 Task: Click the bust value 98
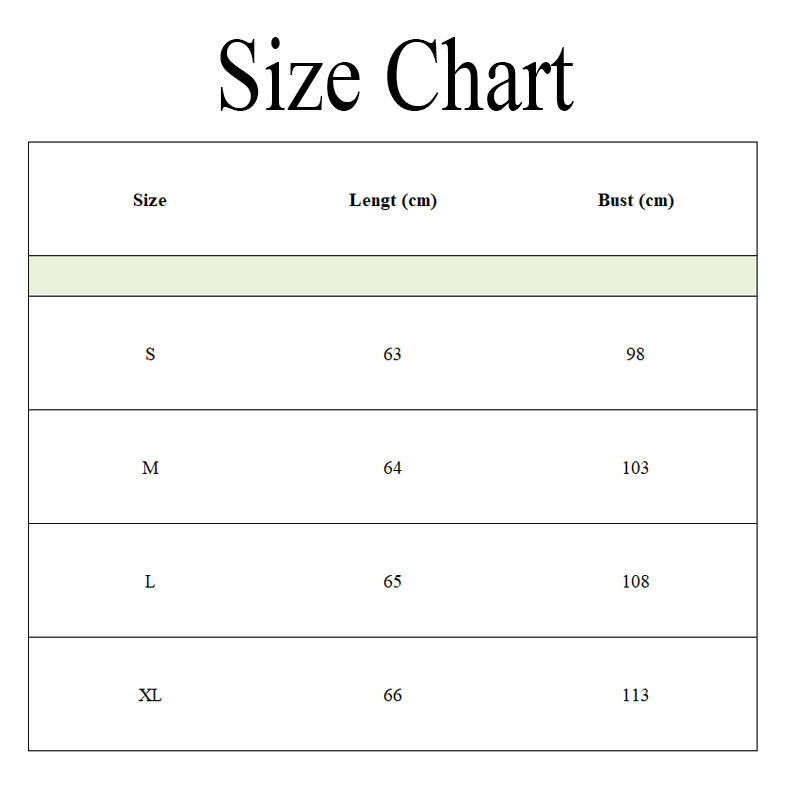click(636, 354)
